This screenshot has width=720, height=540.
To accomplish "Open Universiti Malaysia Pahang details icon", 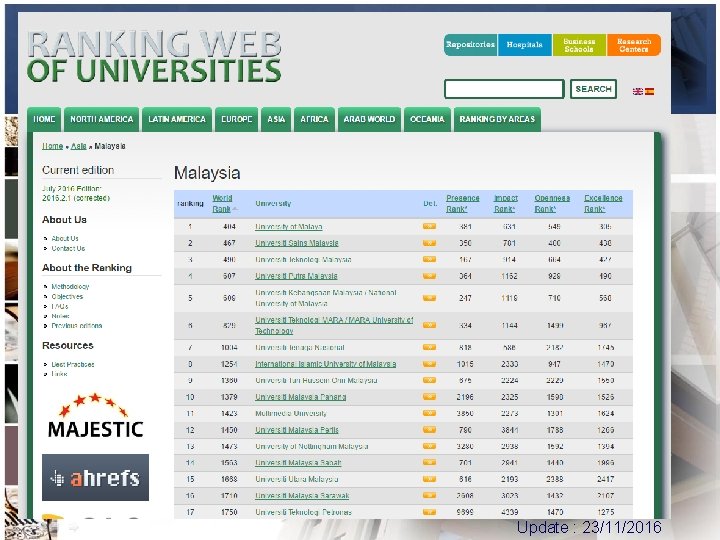I will point(429,397).
